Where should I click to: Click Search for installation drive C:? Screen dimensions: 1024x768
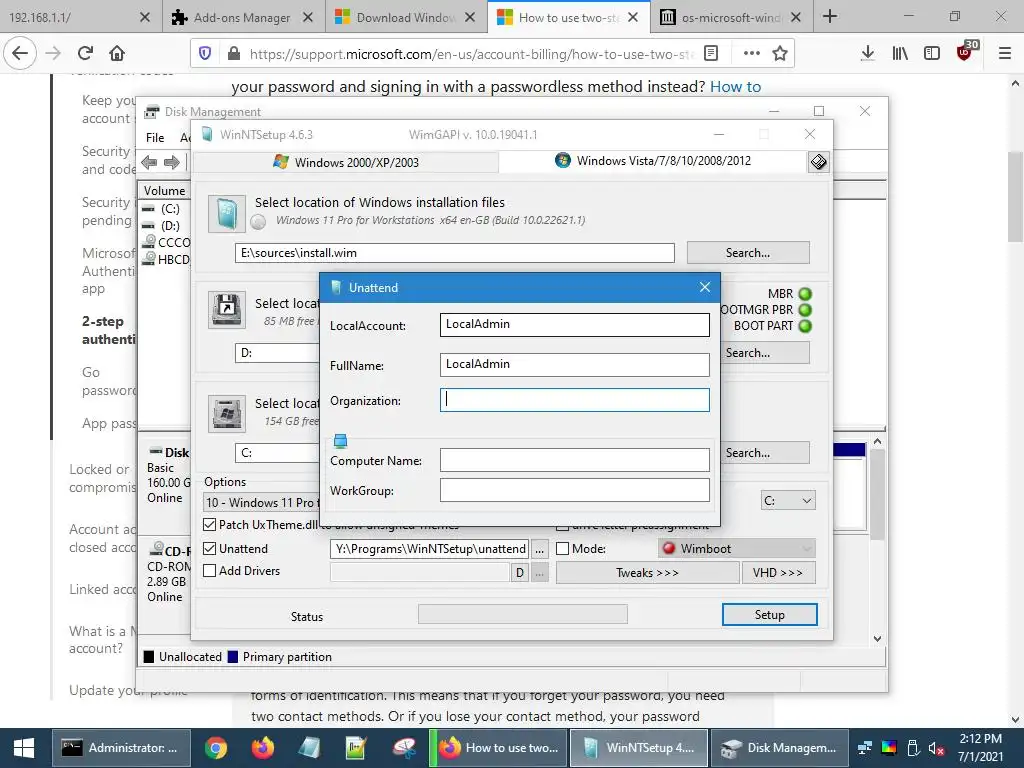pos(765,453)
